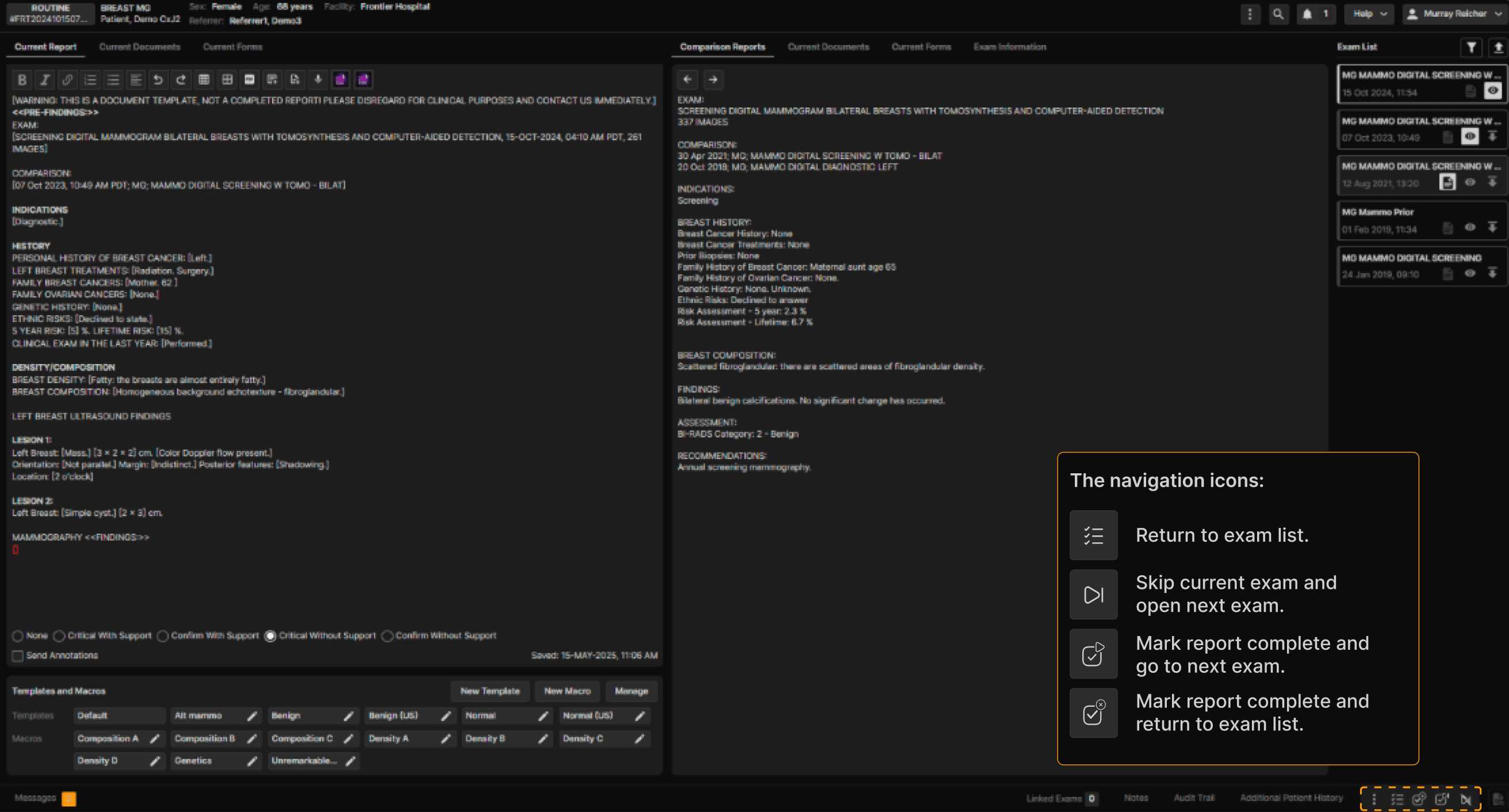Enable the Send Annotations checkbox
1509x812 pixels.
(x=18, y=656)
